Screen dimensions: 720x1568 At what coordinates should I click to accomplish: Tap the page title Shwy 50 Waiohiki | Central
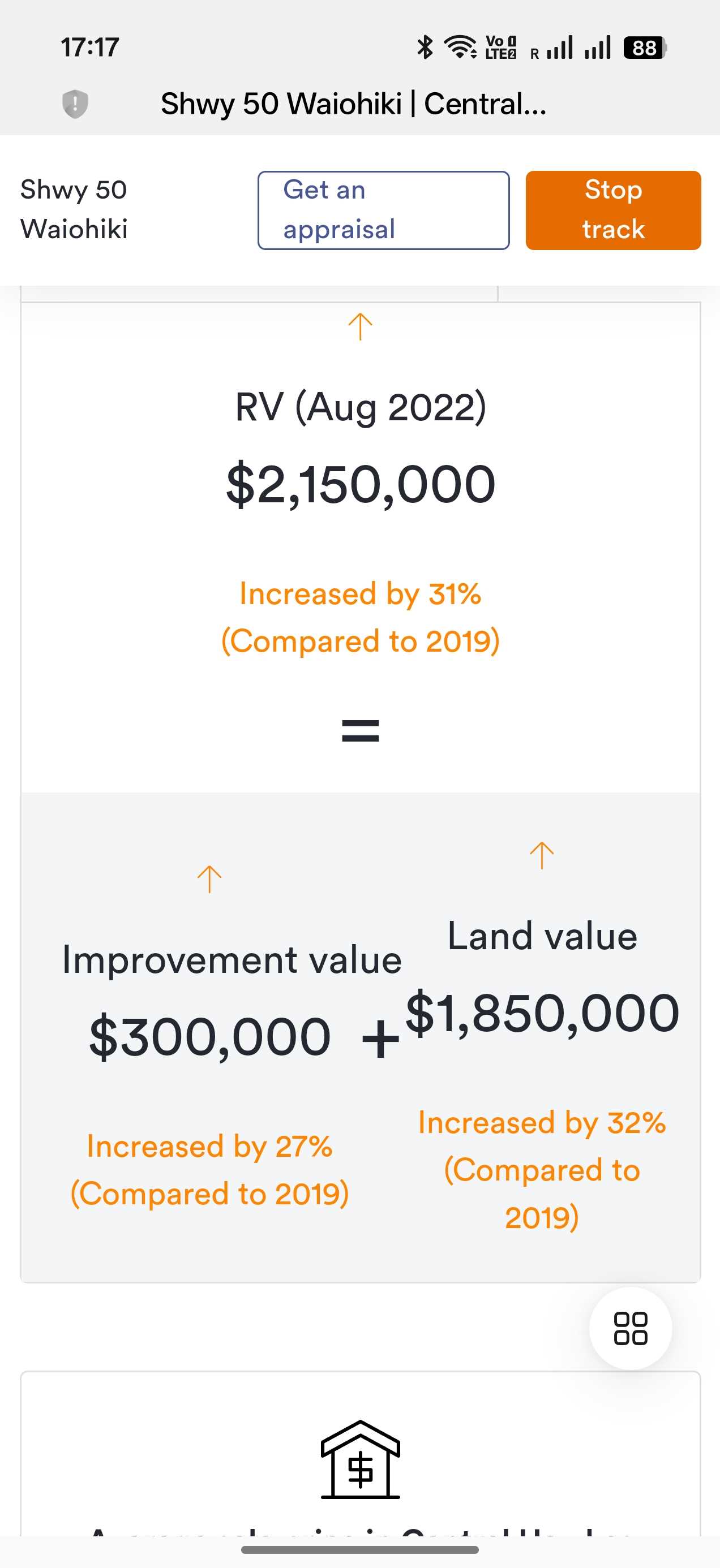353,104
